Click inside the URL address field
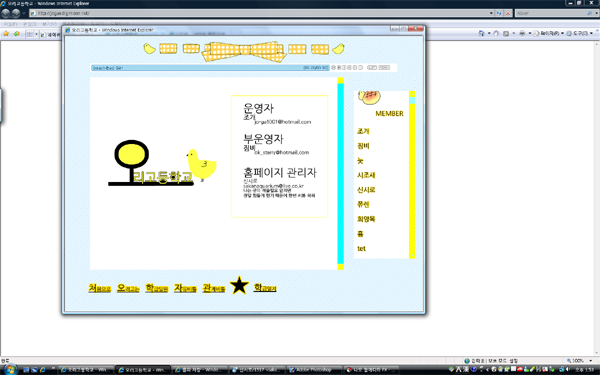Image resolution: width=600 pixels, height=375 pixels. coord(259,13)
